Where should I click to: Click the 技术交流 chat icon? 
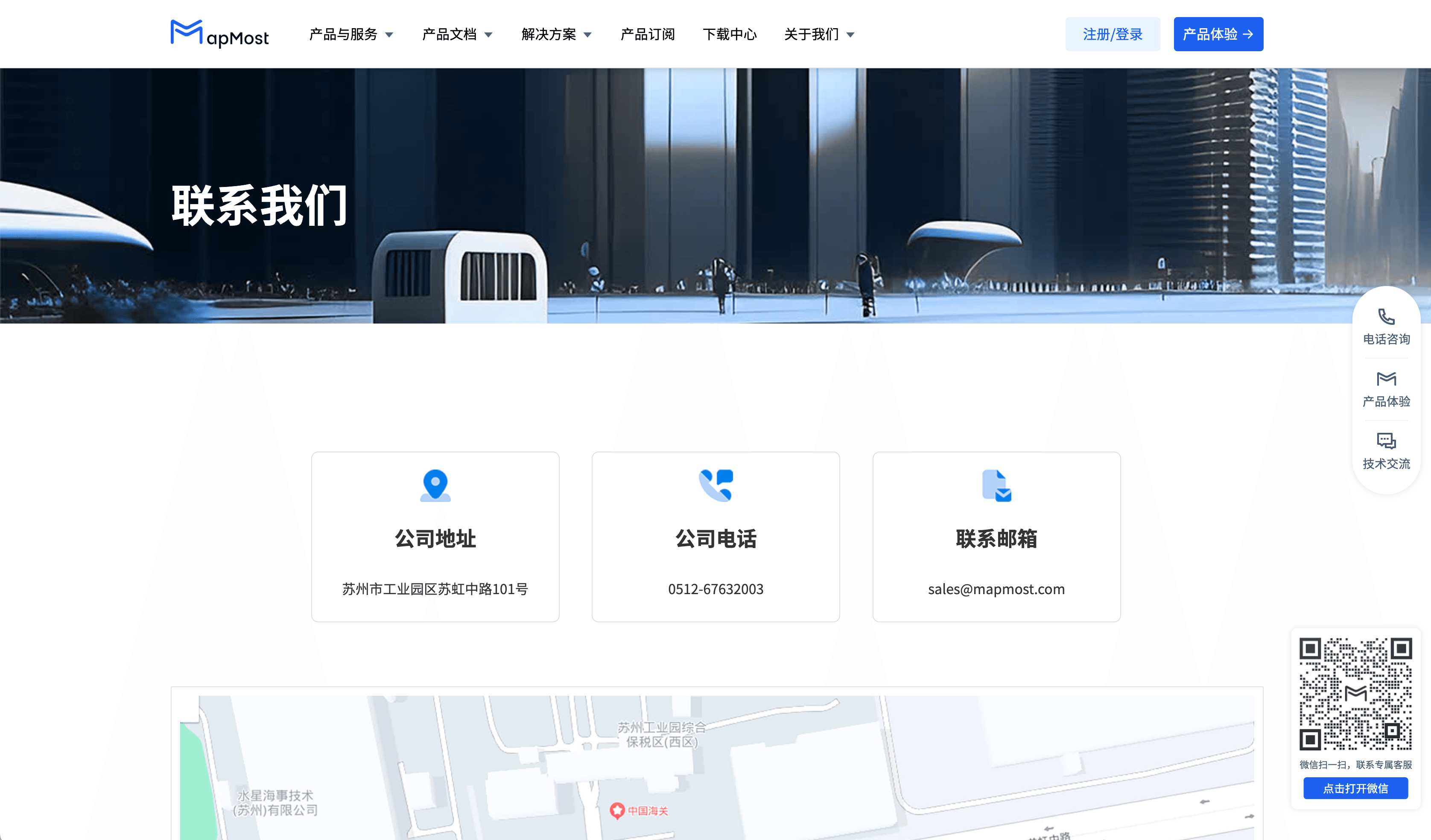tap(1386, 441)
